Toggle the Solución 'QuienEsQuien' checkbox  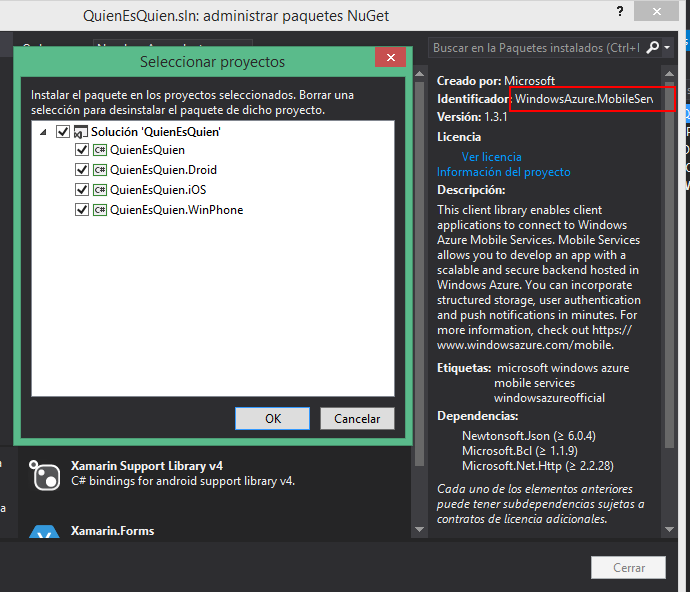click(63, 131)
